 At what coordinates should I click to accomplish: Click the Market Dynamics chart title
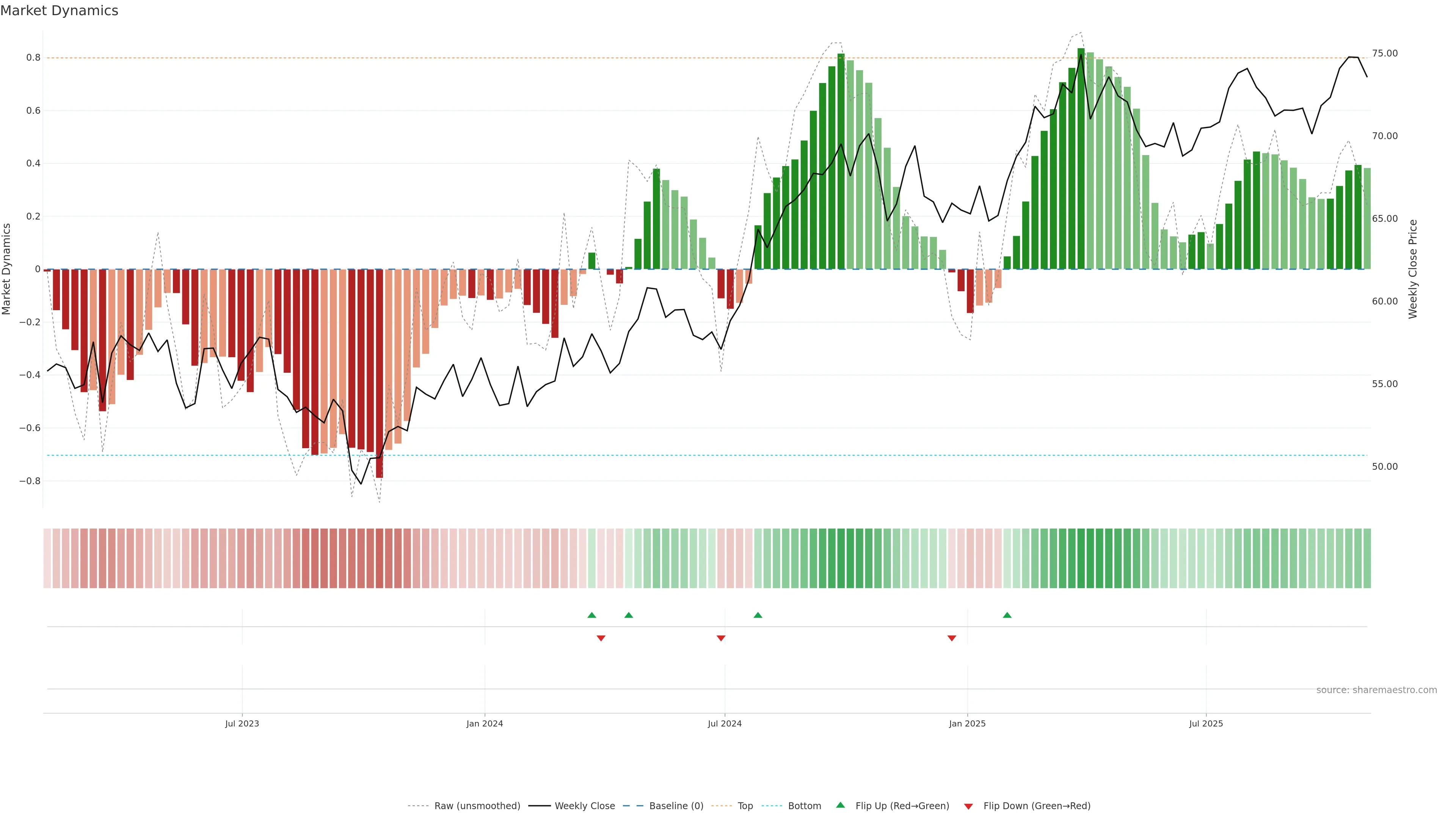click(x=60, y=11)
